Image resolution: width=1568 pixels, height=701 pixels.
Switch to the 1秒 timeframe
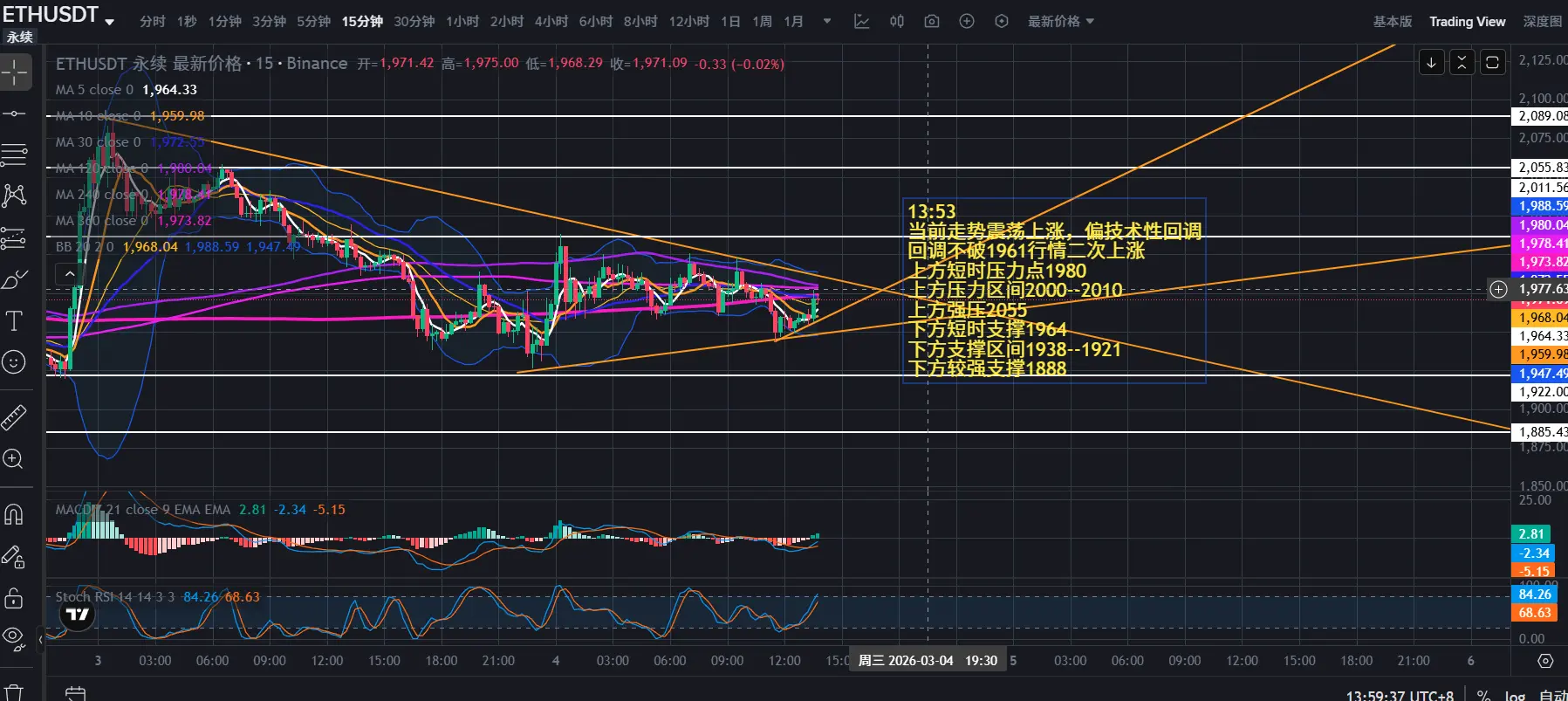(x=187, y=21)
